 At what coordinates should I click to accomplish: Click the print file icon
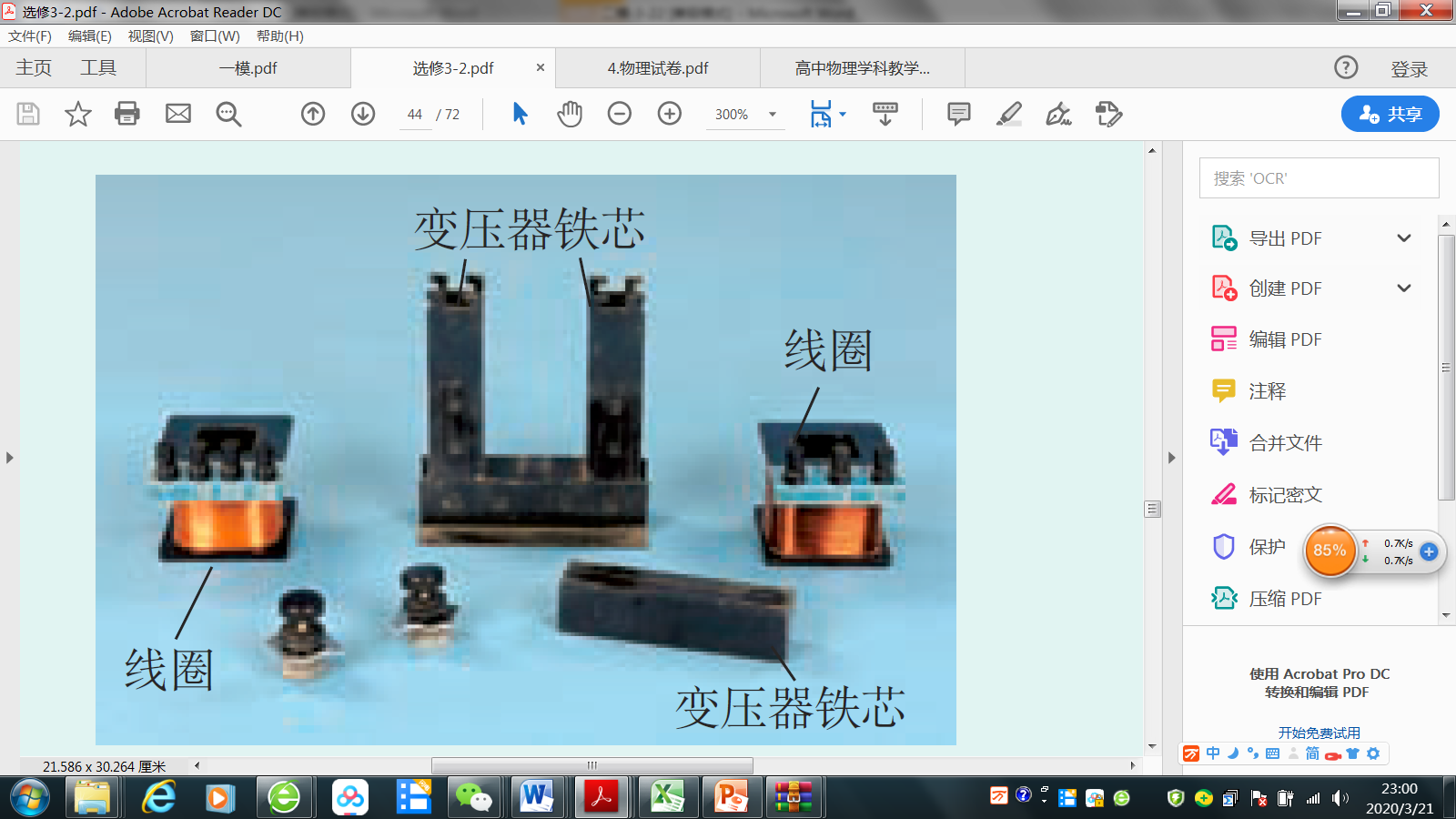point(127,114)
